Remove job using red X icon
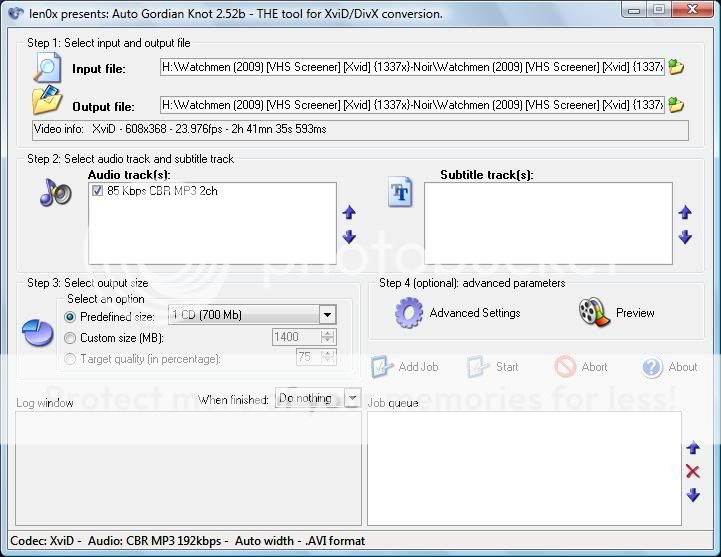Viewport: 721px width, 557px height. point(692,472)
